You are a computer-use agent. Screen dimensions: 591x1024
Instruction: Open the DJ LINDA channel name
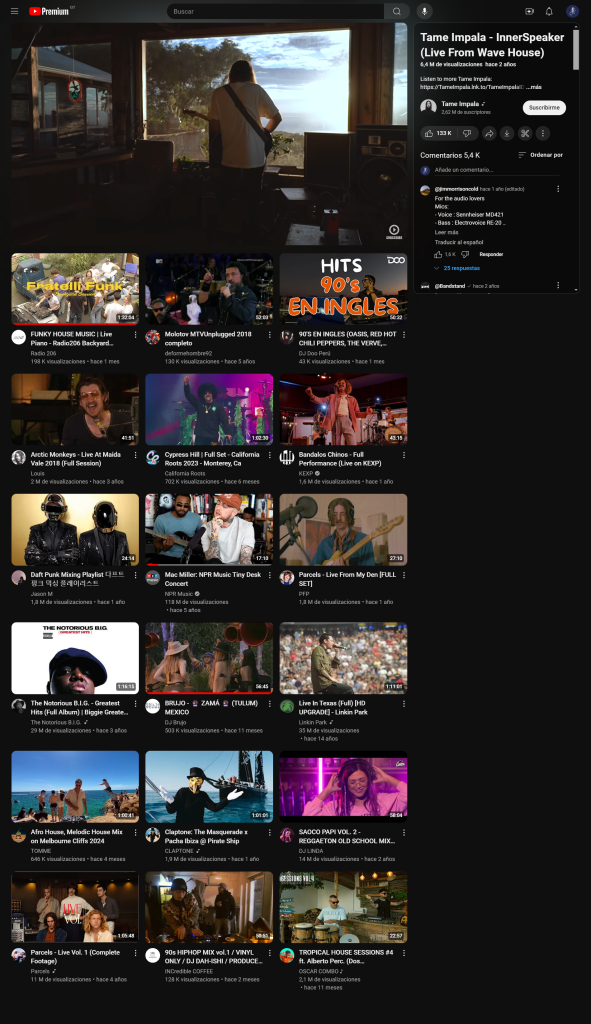click(x=311, y=851)
